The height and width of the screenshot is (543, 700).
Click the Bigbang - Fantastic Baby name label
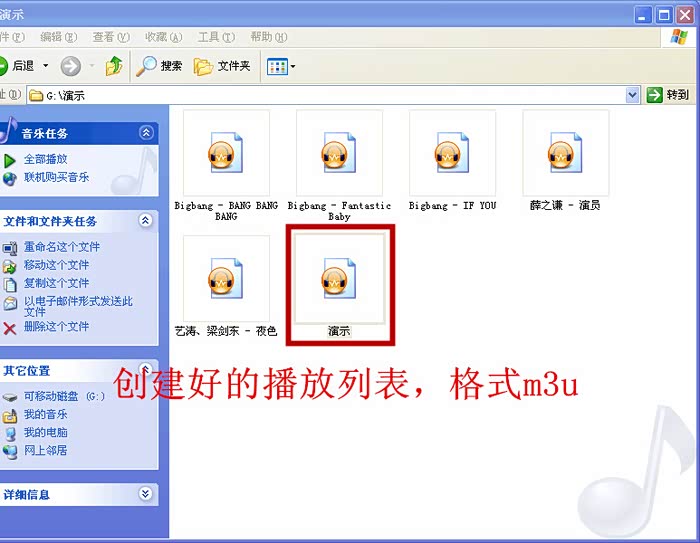tap(339, 211)
